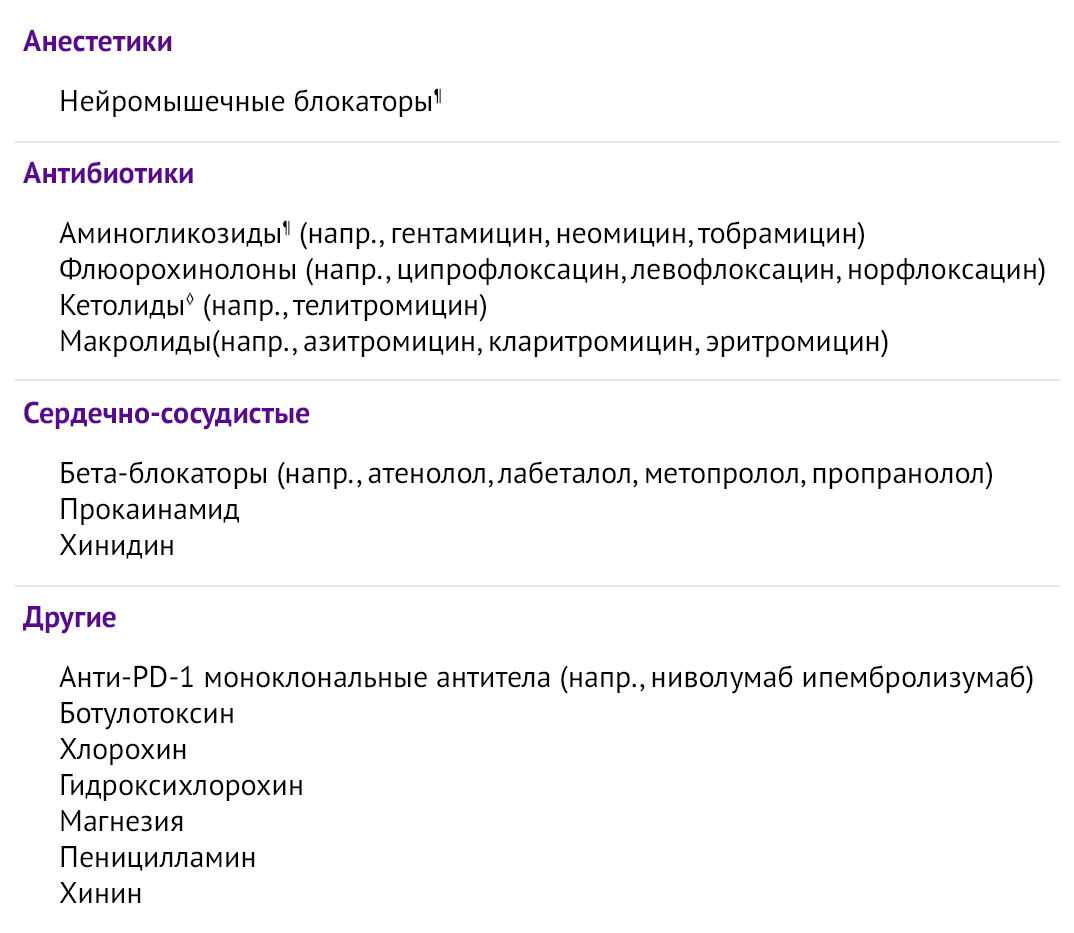Click the word Макролиды

135,342
